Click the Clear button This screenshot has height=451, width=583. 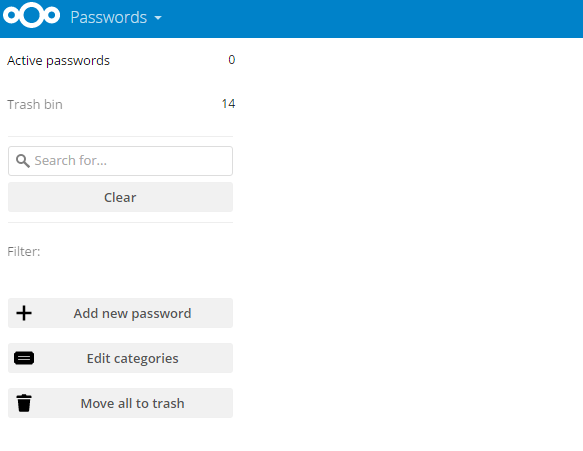click(x=120, y=197)
